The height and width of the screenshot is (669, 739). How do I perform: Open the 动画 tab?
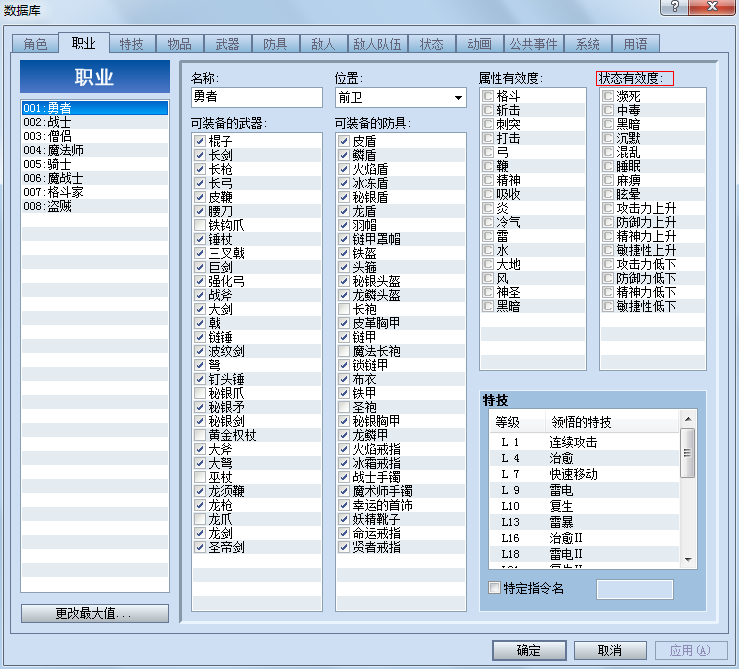point(479,44)
